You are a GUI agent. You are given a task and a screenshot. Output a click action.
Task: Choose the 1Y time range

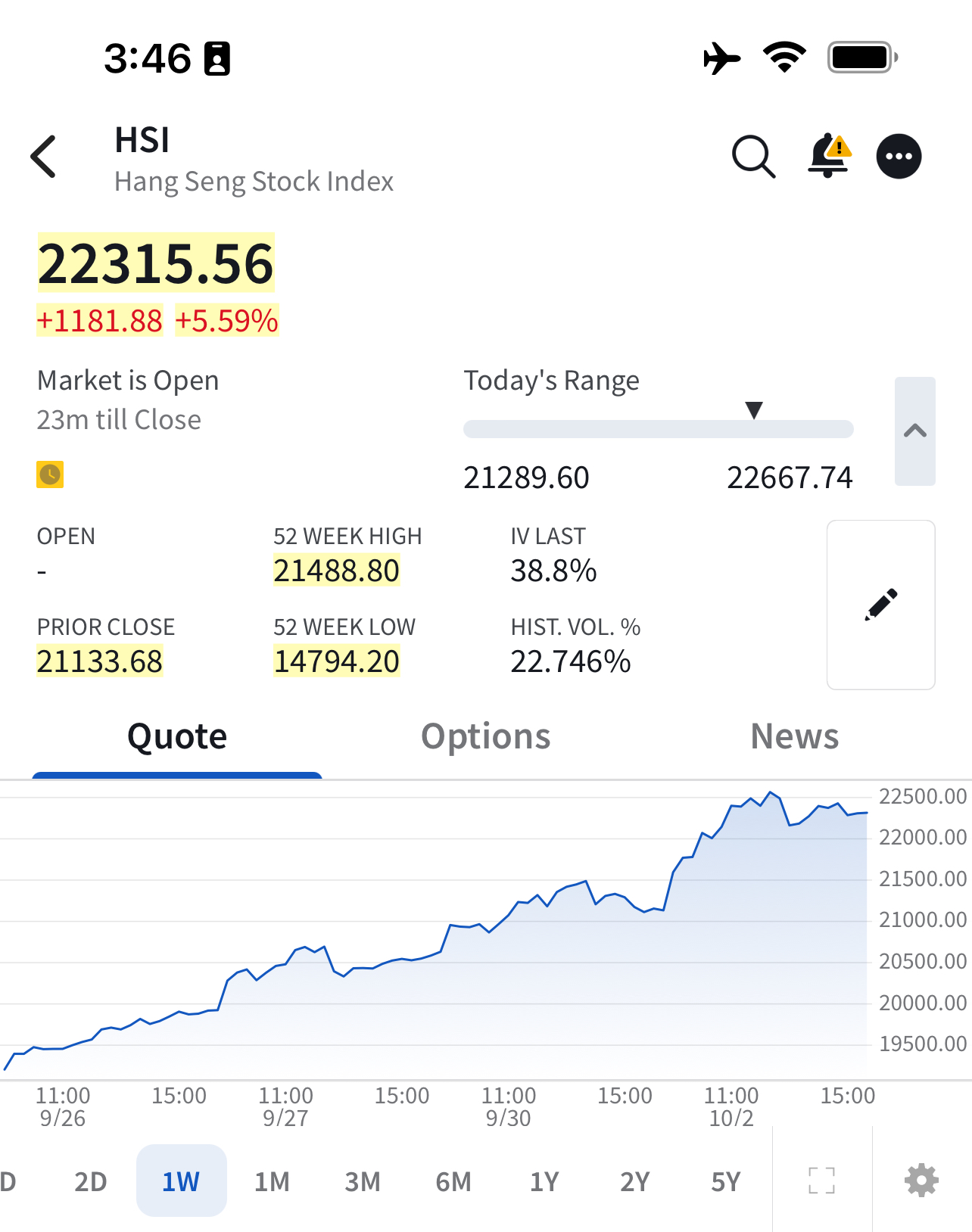coord(544,1181)
